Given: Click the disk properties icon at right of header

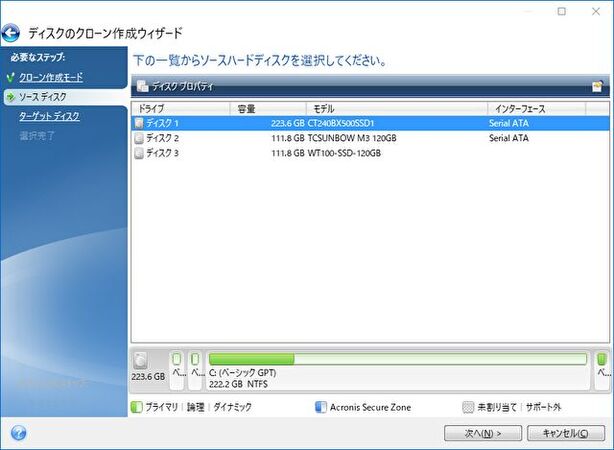Looking at the screenshot, I should click(598, 86).
